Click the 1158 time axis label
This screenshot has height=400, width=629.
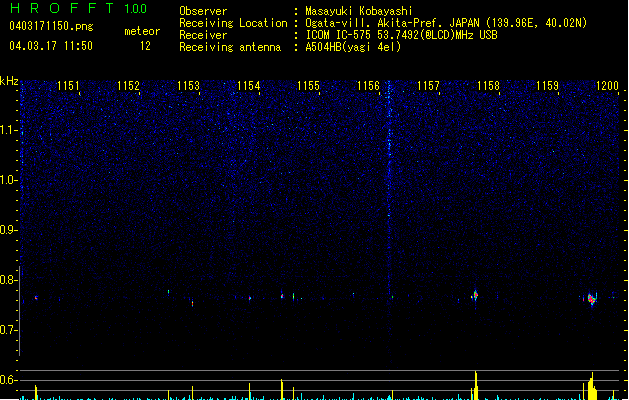coord(488,86)
